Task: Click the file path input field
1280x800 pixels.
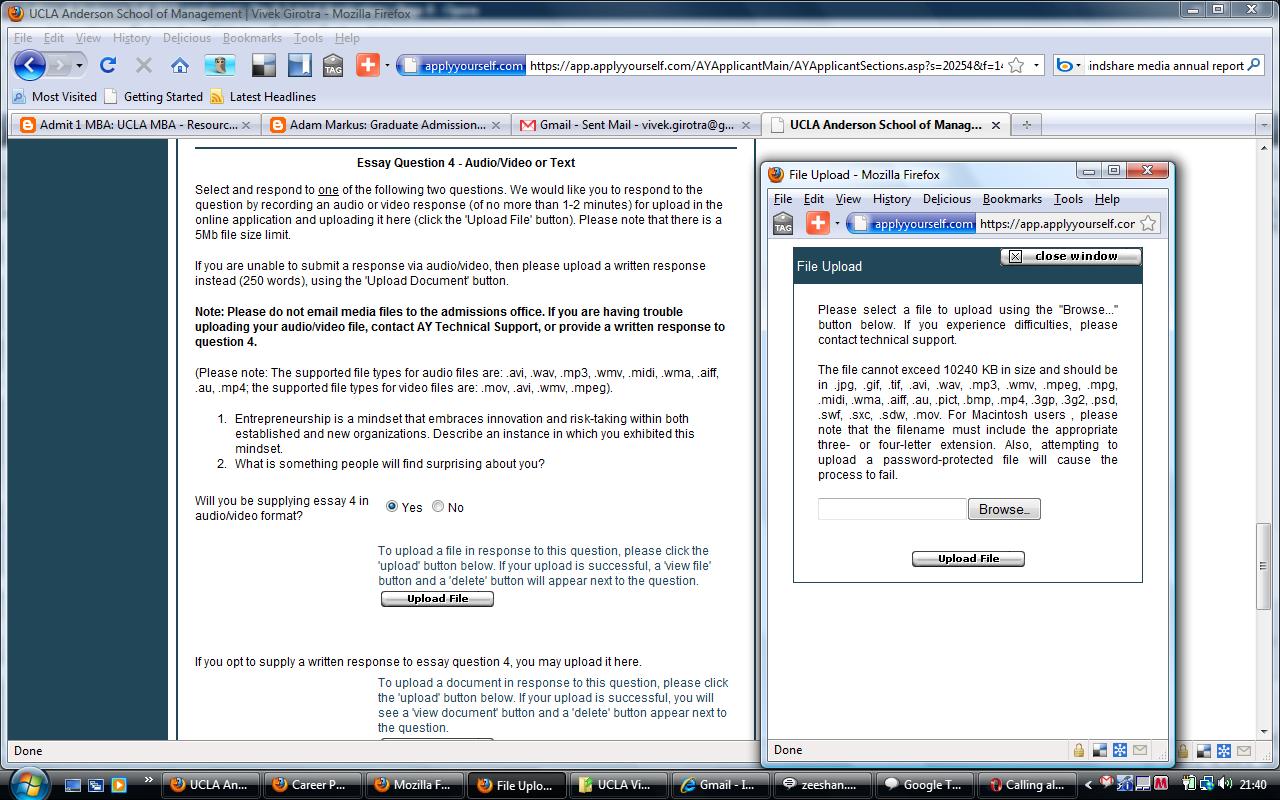Action: coord(892,509)
